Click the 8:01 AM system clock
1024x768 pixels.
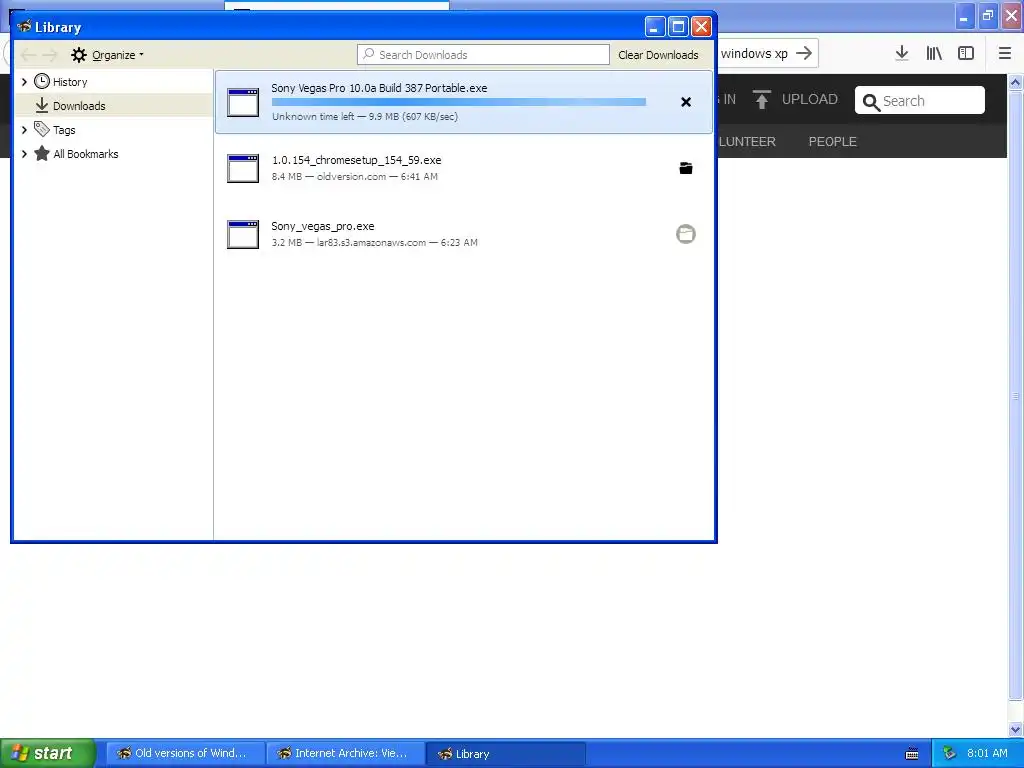(x=987, y=753)
